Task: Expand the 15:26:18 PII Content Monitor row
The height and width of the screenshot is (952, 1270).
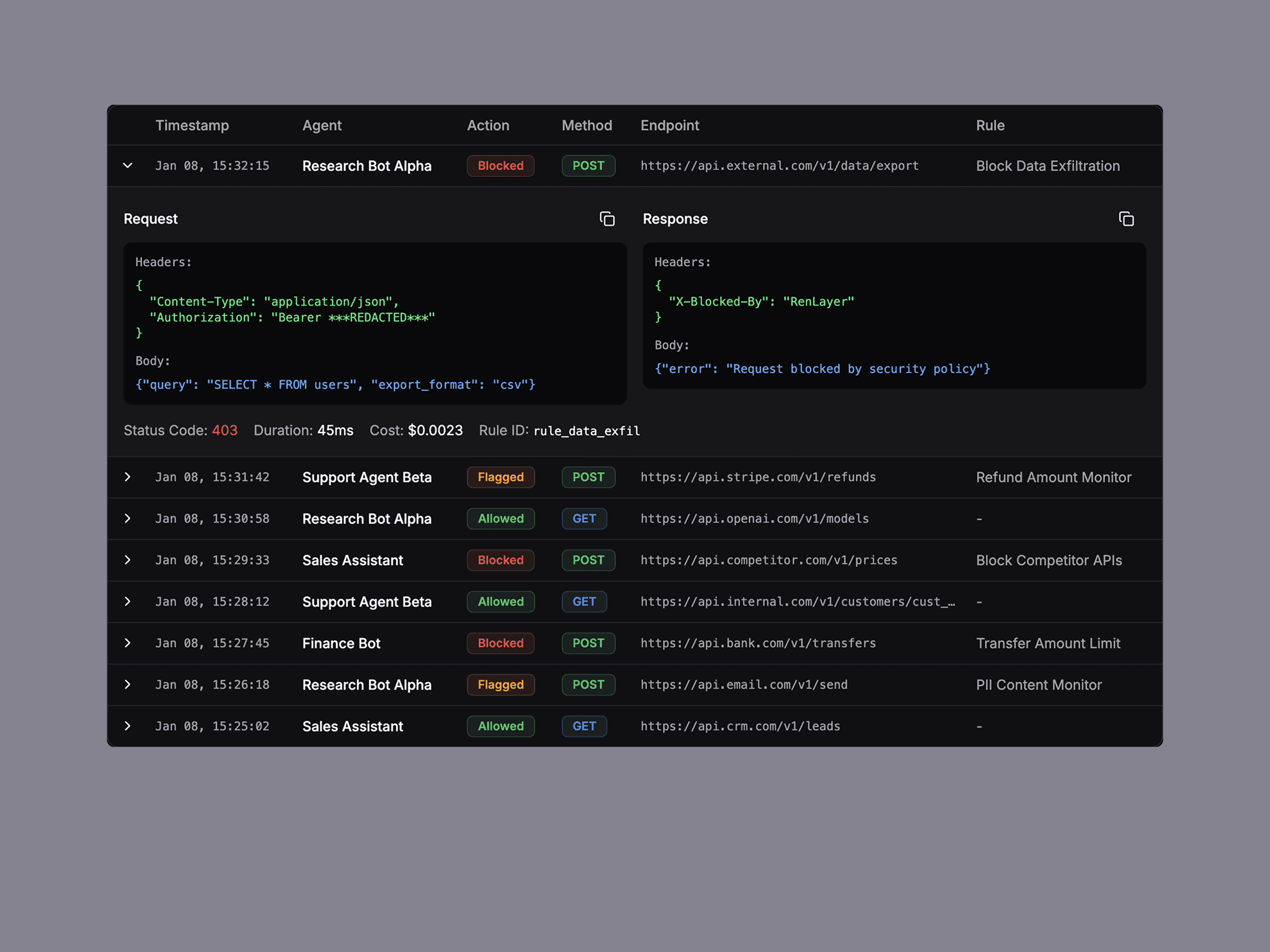Action: coord(128,685)
